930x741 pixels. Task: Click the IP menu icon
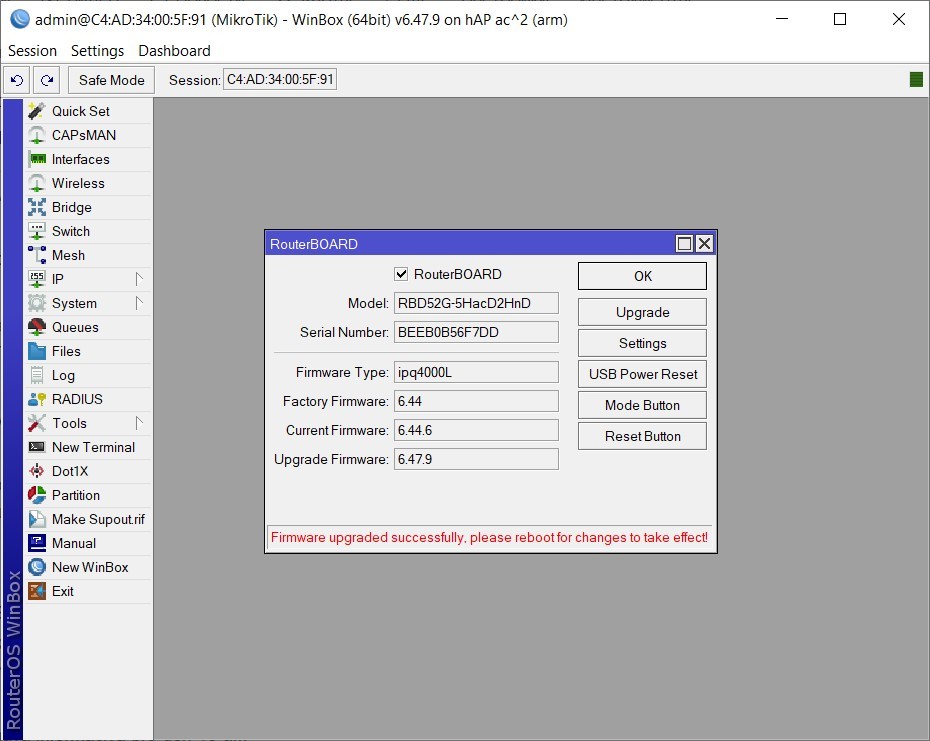[37, 279]
